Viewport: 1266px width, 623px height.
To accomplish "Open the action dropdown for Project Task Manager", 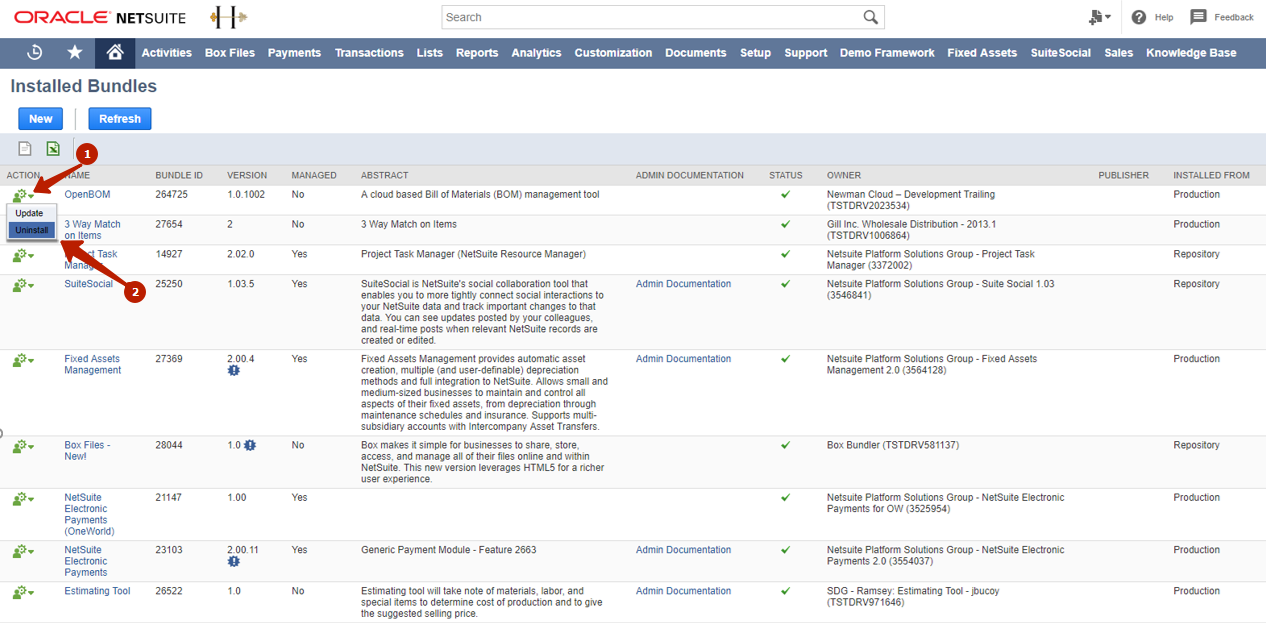I will click(23, 256).
